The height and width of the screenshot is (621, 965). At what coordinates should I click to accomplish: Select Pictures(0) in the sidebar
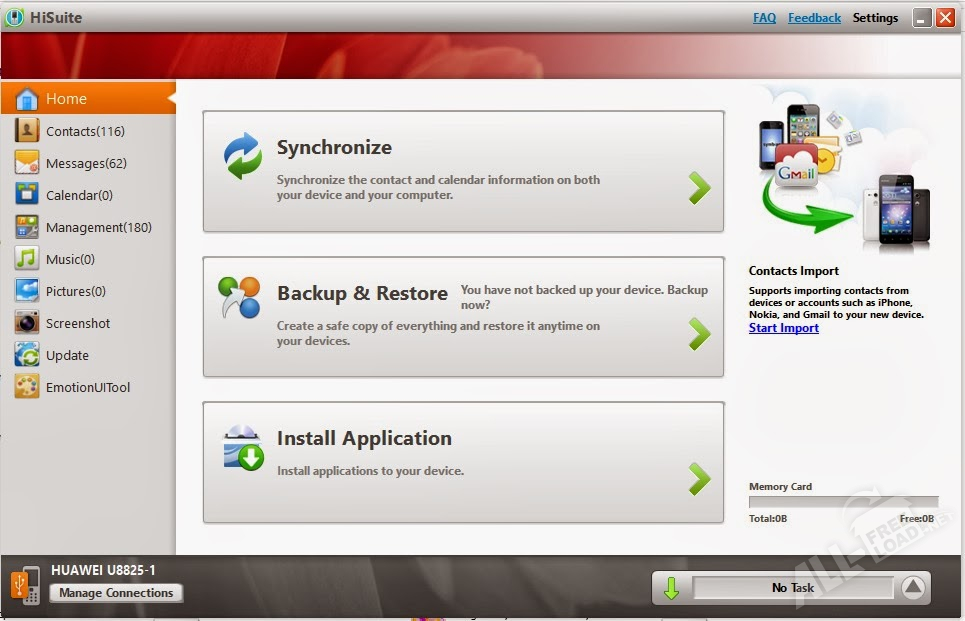click(x=75, y=291)
